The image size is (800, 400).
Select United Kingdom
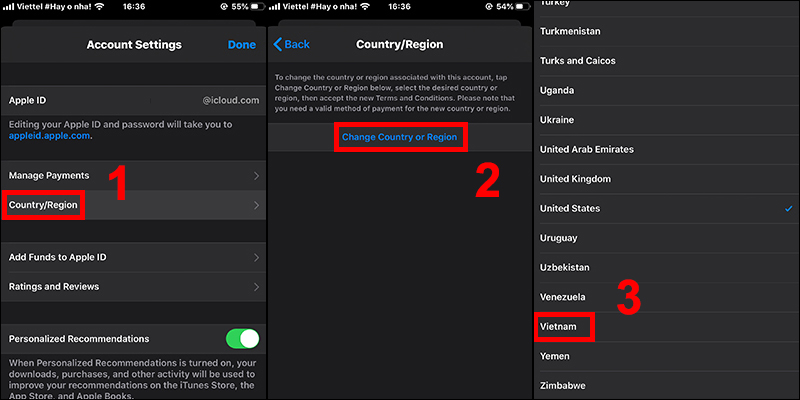pyautogui.click(x=666, y=179)
